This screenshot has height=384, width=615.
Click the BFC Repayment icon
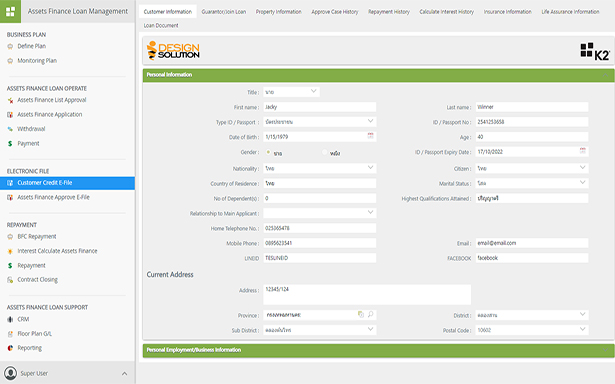(x=10, y=237)
